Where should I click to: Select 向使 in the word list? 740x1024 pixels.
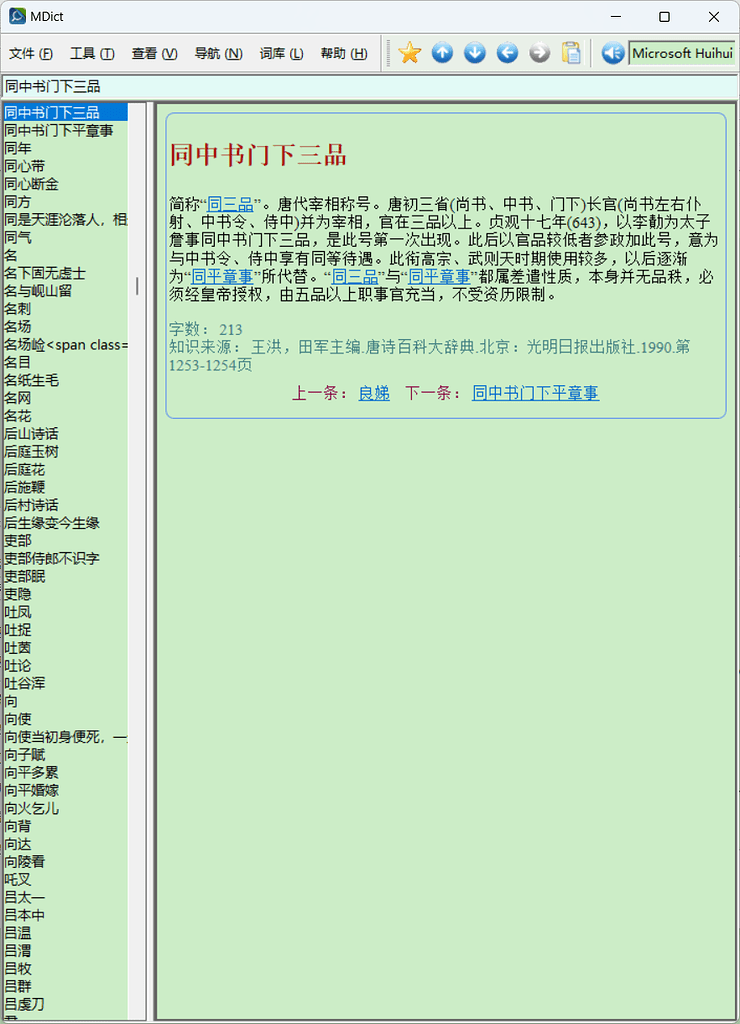tap(65, 719)
